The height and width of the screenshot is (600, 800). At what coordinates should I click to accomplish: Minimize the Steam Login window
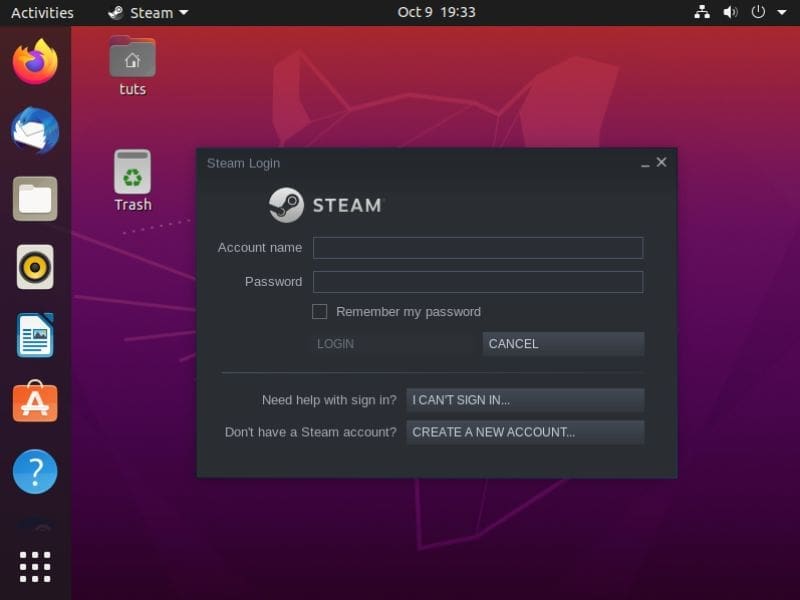coord(645,163)
